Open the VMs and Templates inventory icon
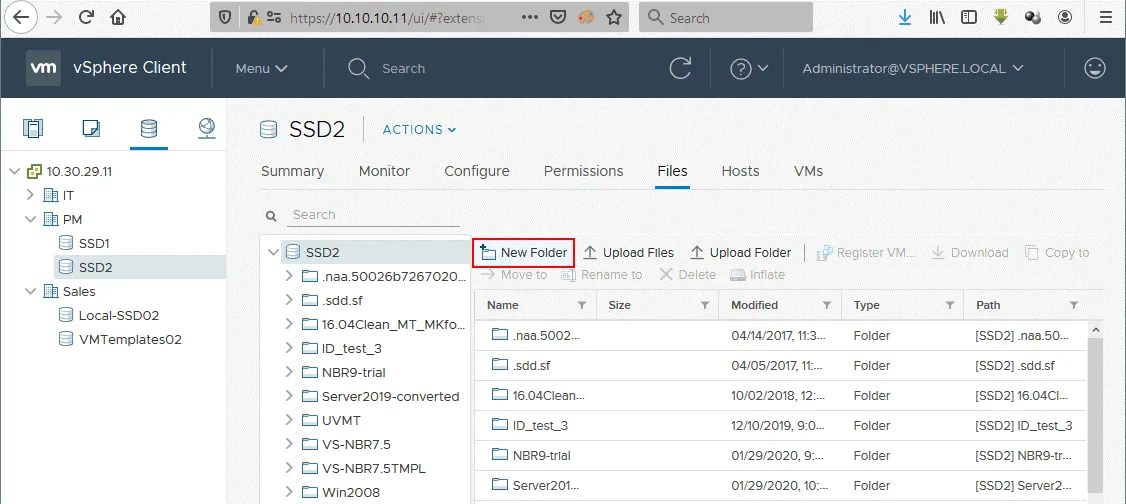The width and height of the screenshot is (1126, 504). click(x=91, y=128)
